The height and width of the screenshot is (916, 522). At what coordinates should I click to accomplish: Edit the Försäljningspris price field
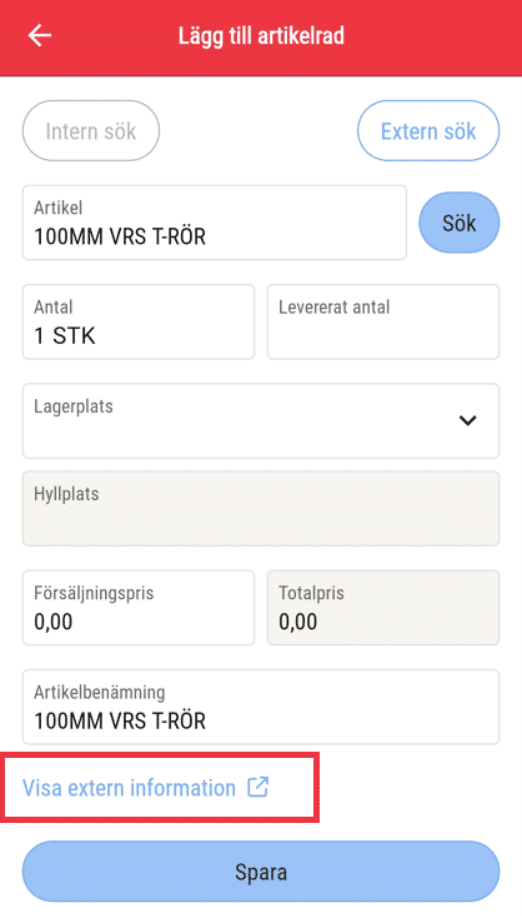tap(138, 608)
